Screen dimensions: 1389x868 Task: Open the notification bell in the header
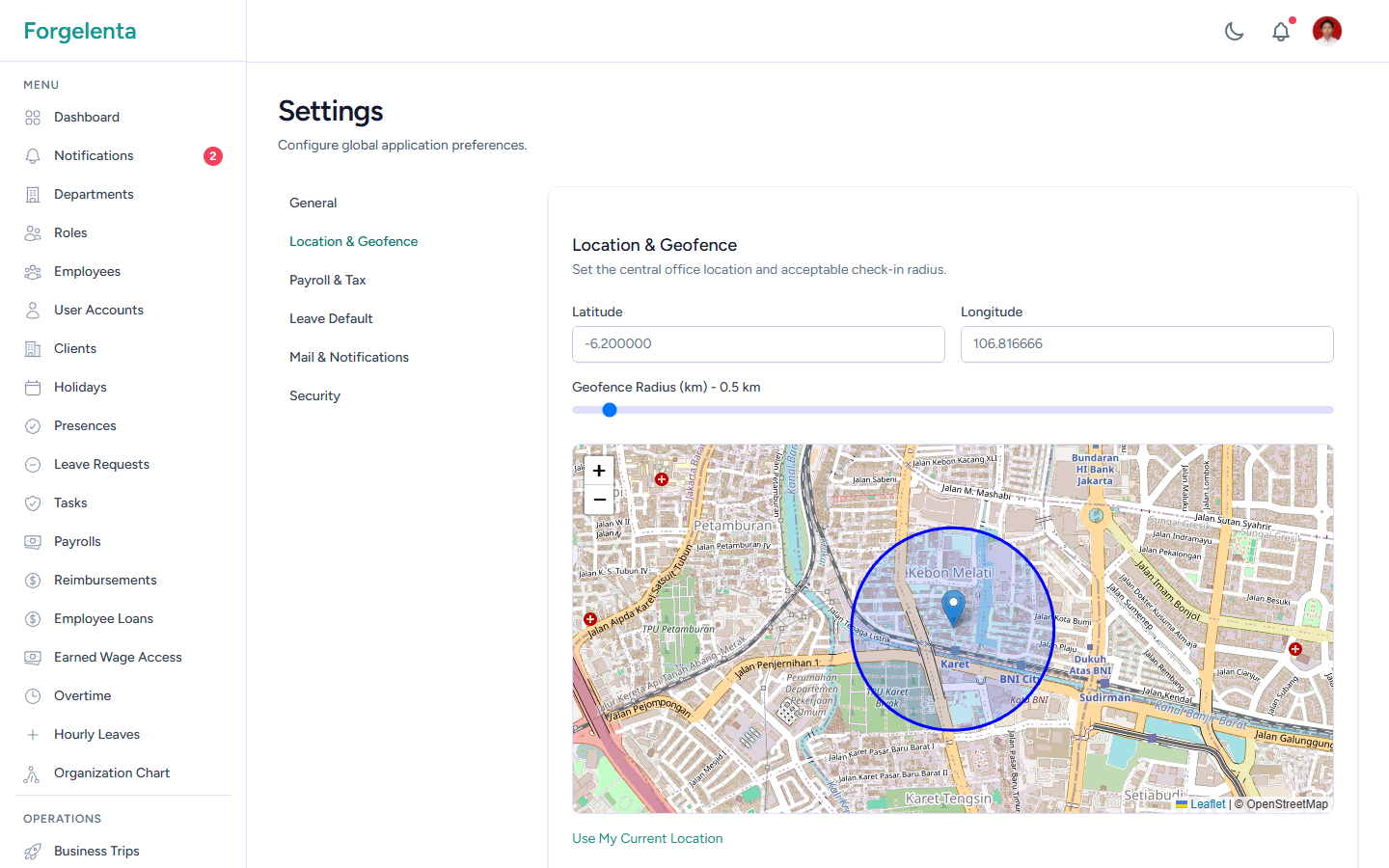pyautogui.click(x=1281, y=31)
